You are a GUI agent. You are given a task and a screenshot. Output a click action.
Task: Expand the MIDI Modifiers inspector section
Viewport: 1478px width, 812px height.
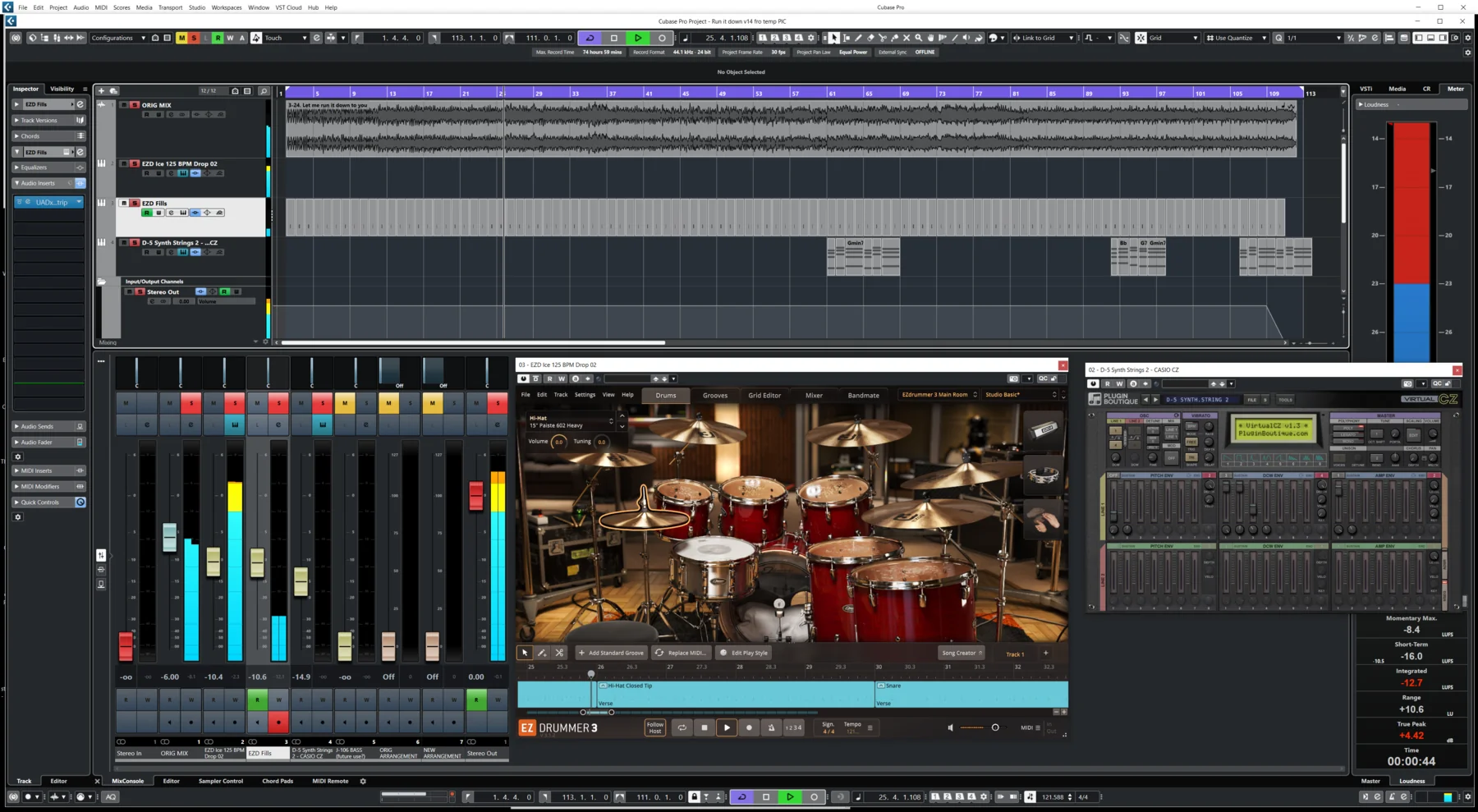(48, 486)
